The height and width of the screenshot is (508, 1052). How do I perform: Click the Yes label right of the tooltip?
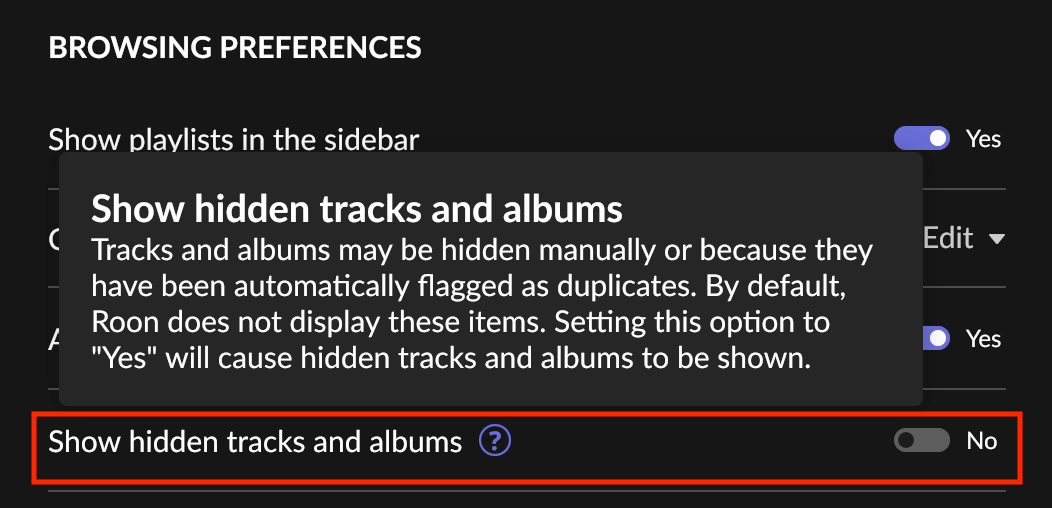tap(983, 338)
